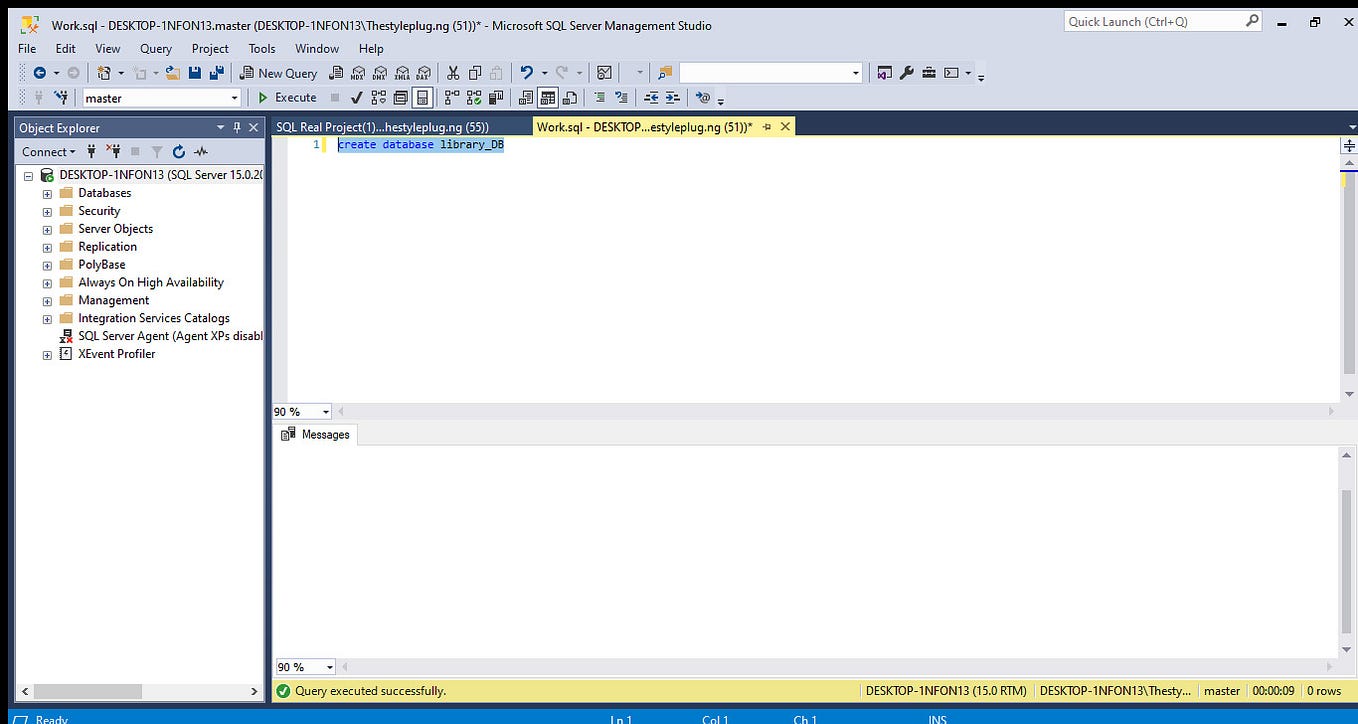Click the Execute button
The height and width of the screenshot is (724, 1358).
pos(287,97)
